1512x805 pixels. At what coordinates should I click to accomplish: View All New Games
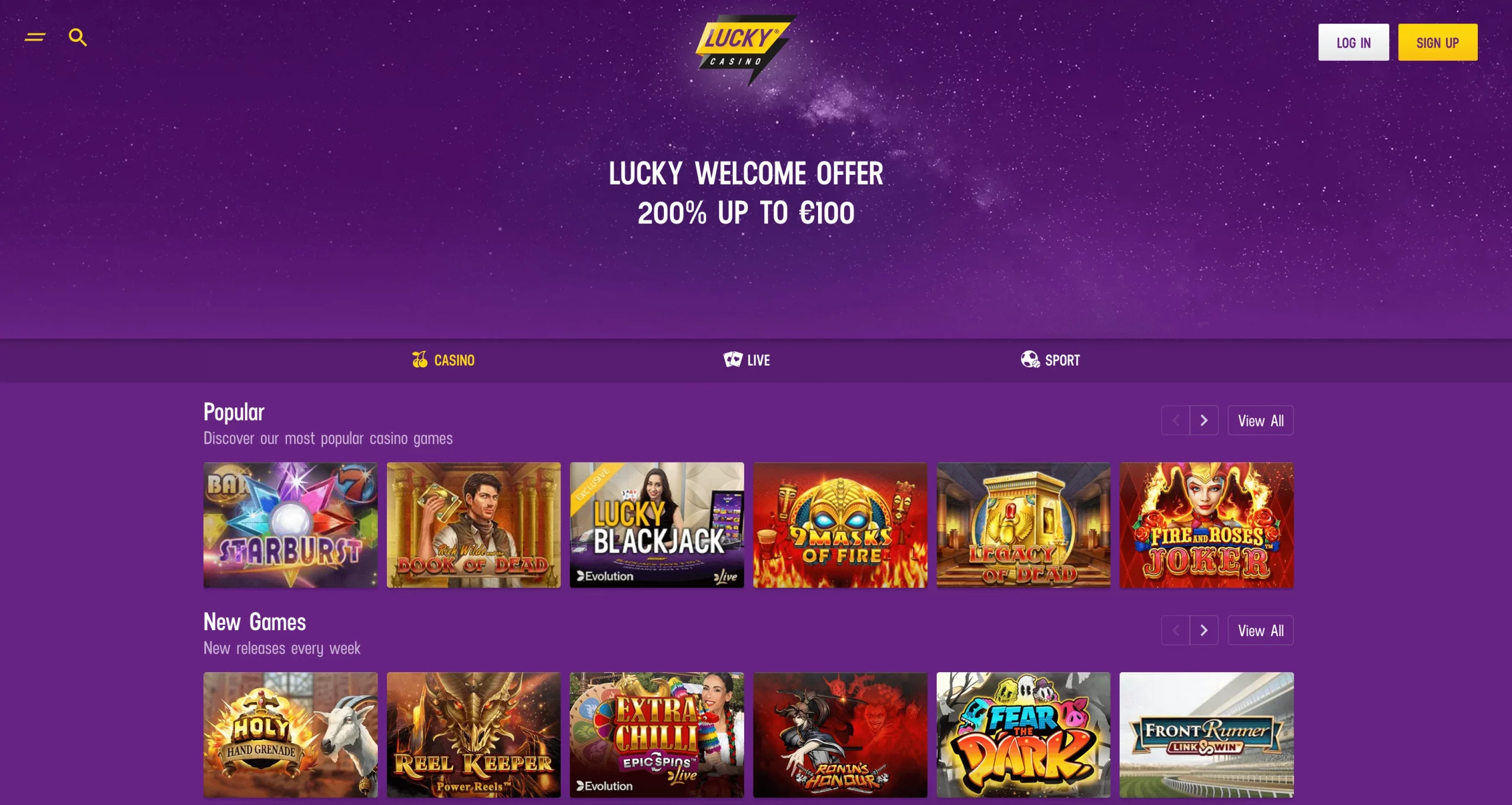[1260, 630]
